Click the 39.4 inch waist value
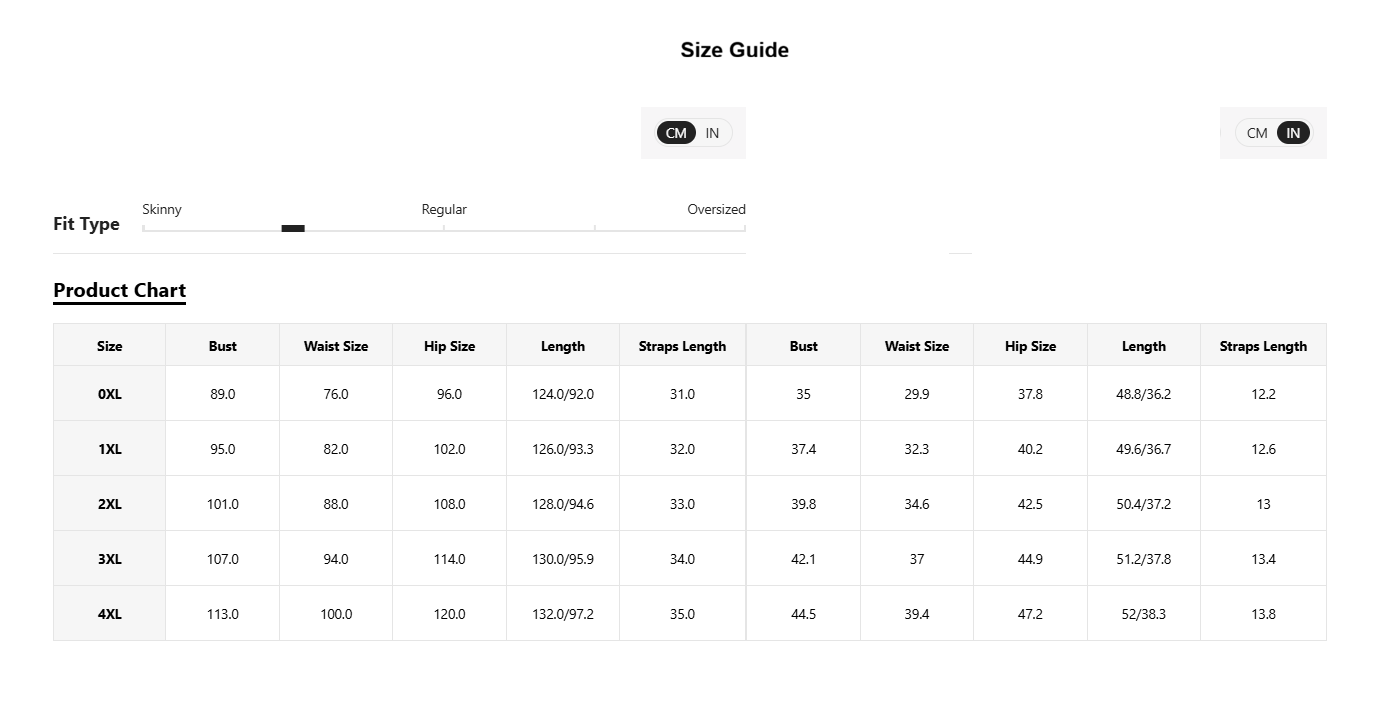This screenshot has height=701, width=1381. tap(917, 614)
